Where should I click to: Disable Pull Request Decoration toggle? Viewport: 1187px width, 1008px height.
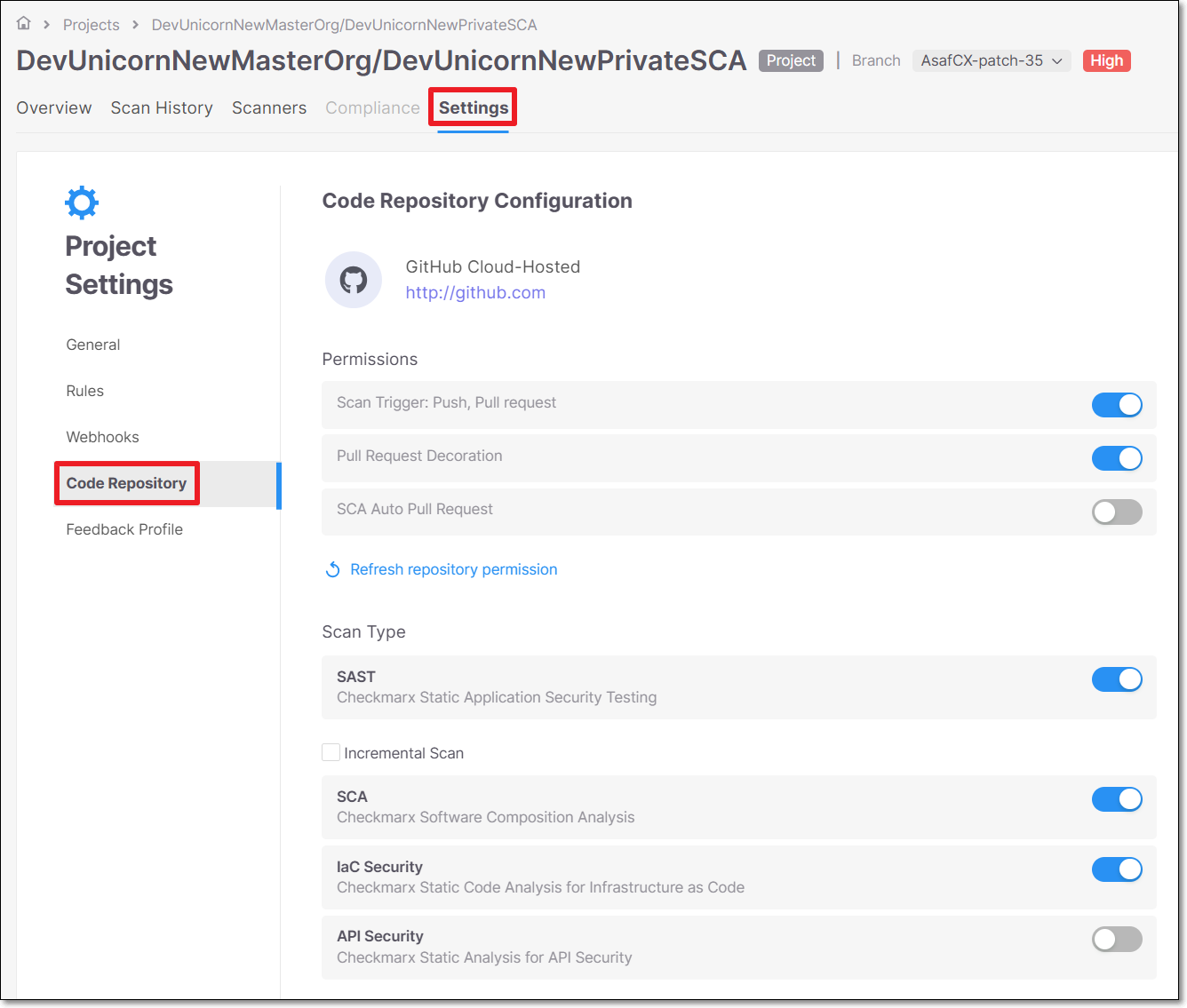tap(1117, 458)
